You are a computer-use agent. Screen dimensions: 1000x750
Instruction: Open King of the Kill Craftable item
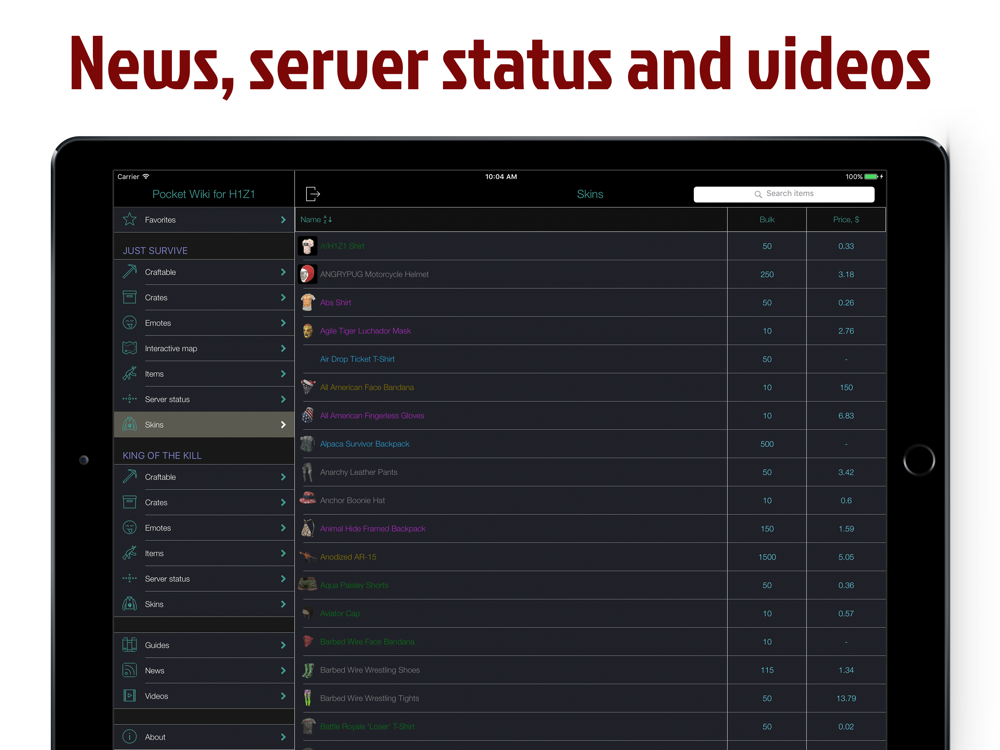pos(203,476)
